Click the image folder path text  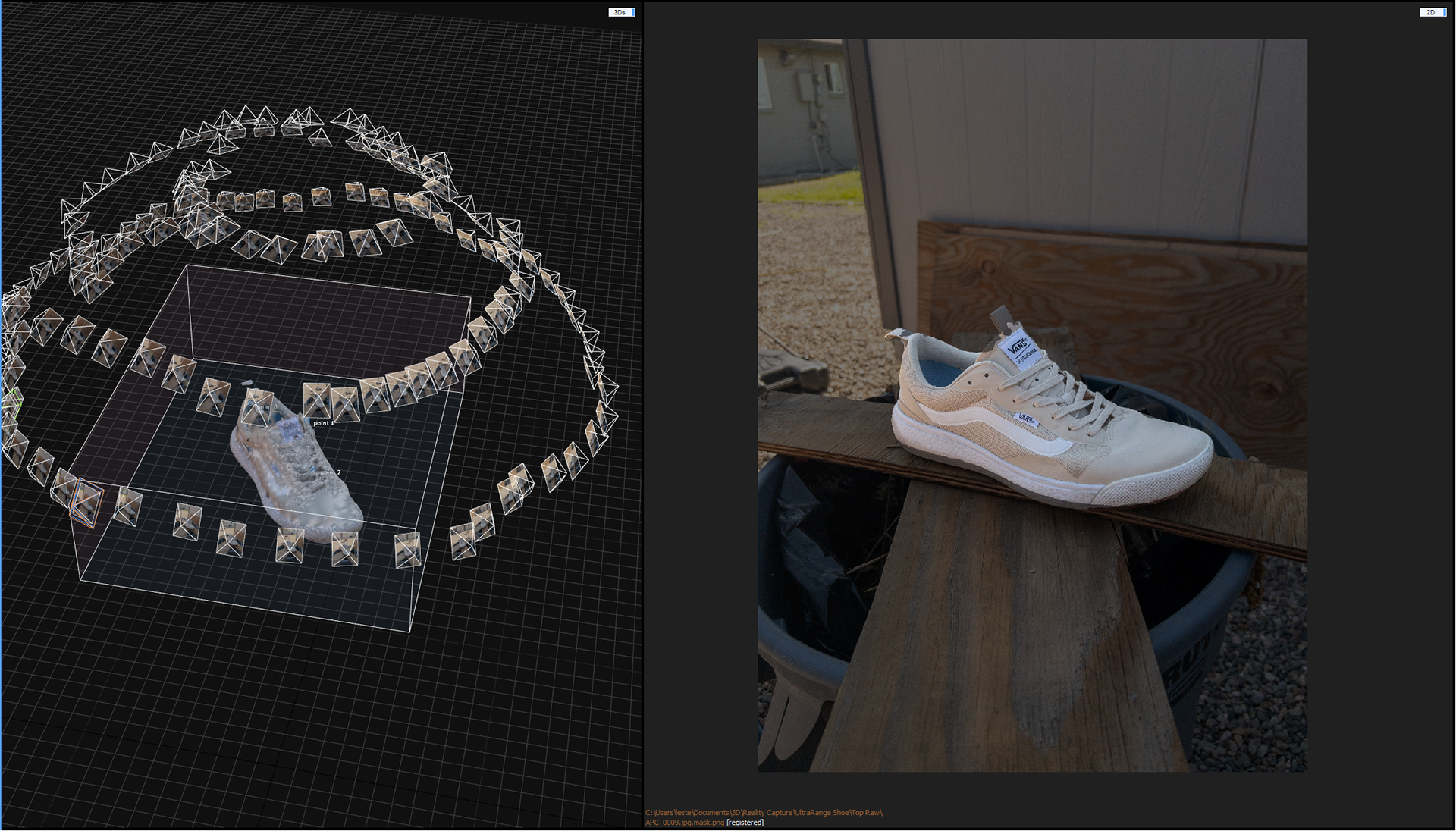[764, 813]
